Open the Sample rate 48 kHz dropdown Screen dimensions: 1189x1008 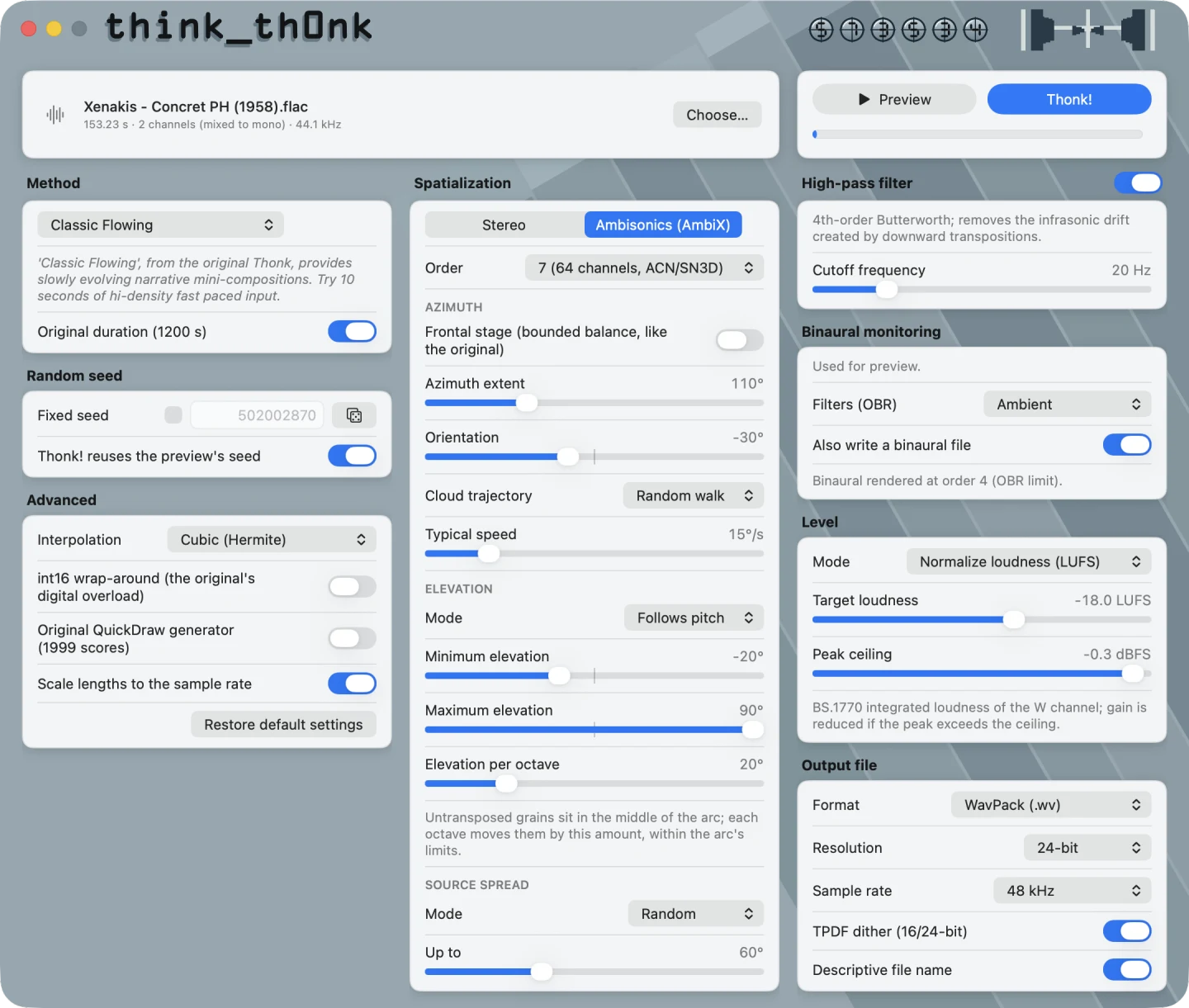(x=1073, y=891)
